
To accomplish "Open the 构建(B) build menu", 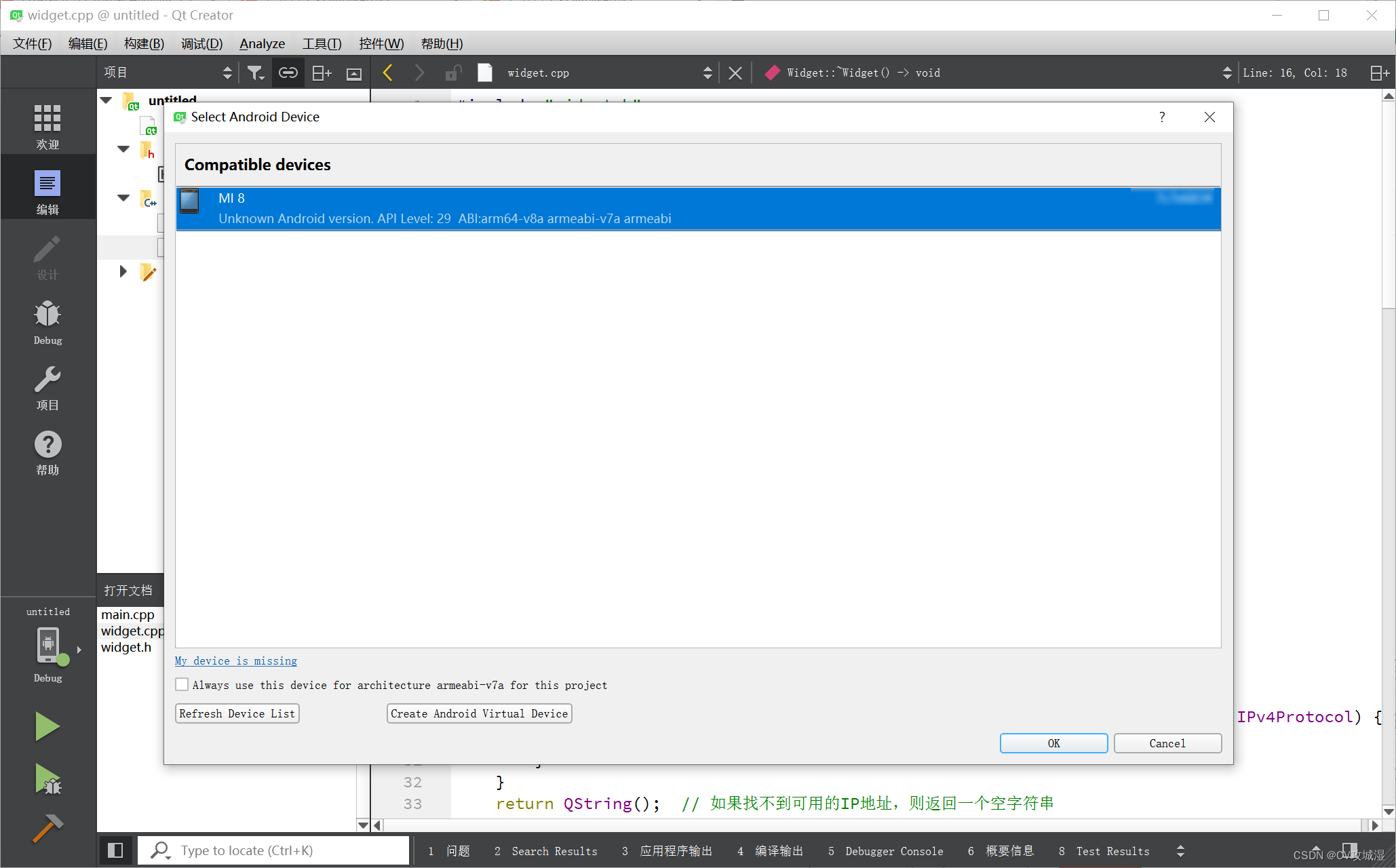I will (x=144, y=43).
